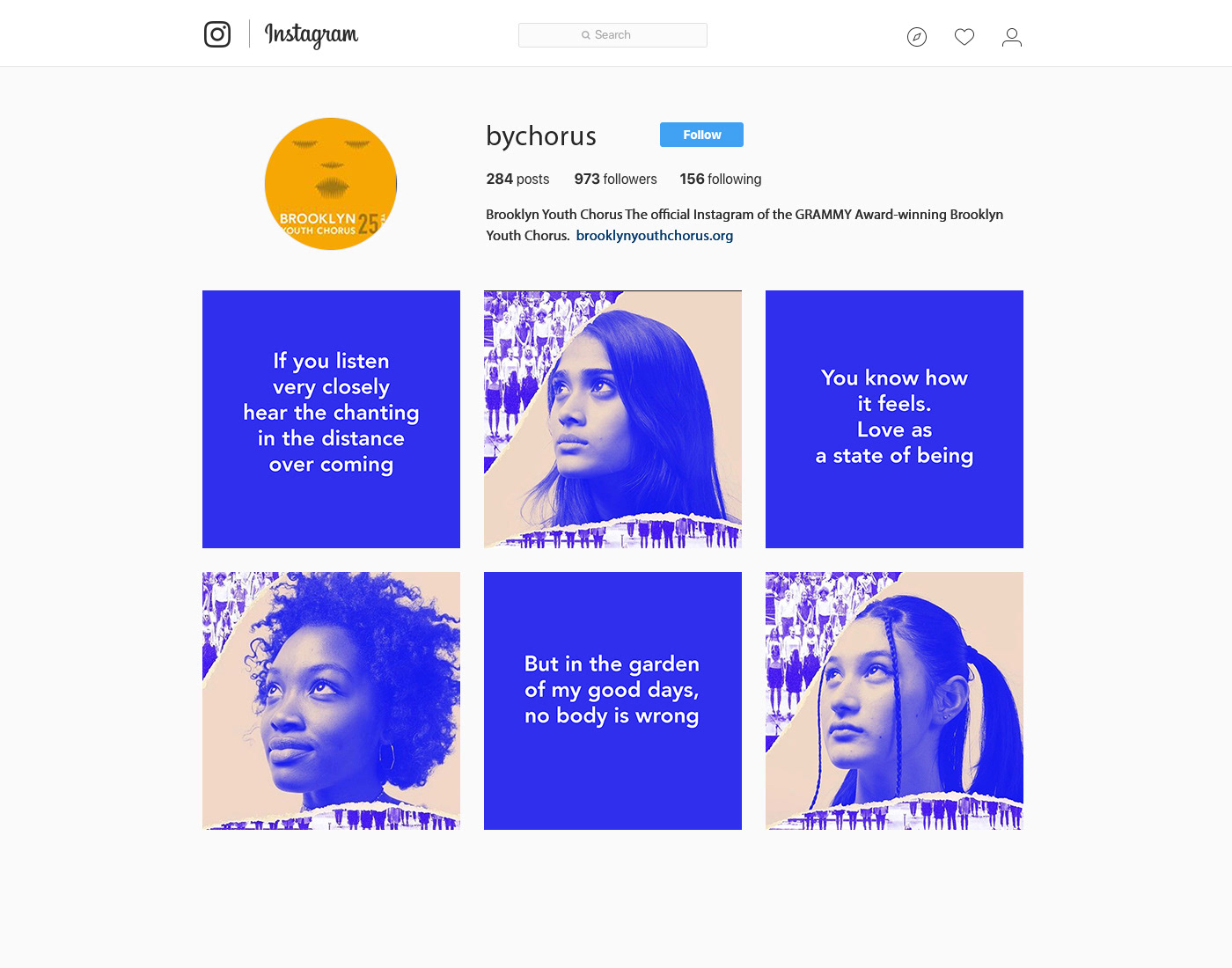Open the portrait post of braided ponytail girl
The height and width of the screenshot is (968, 1232).
point(894,700)
